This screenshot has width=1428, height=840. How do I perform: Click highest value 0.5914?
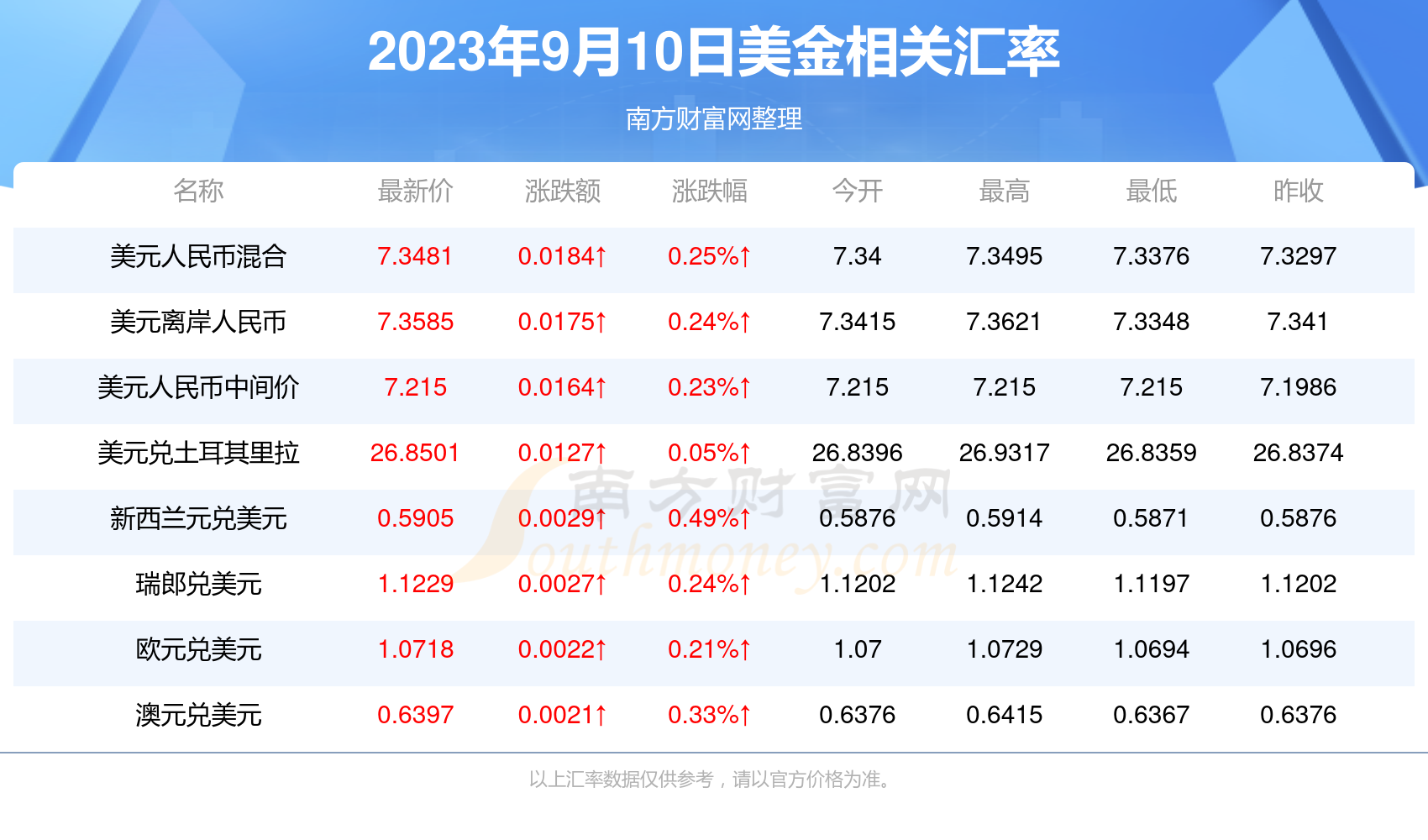[1005, 518]
